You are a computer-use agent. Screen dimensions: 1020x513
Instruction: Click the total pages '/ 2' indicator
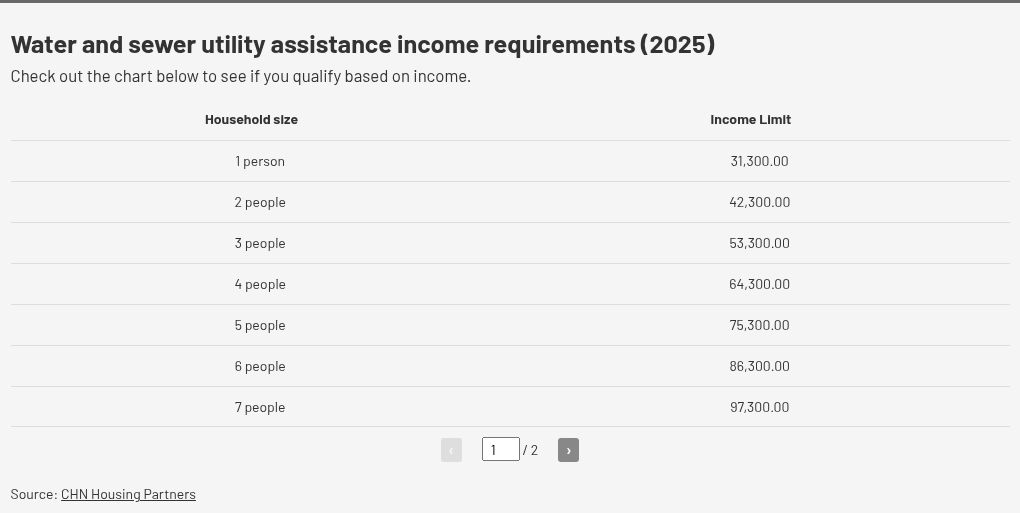pos(530,450)
